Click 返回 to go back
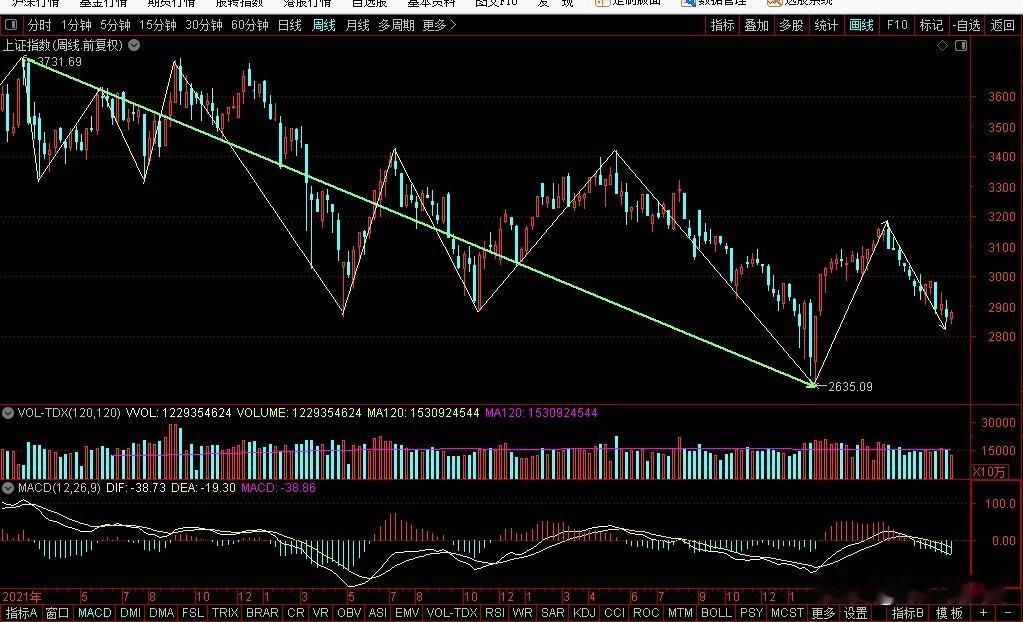Screen dimensions: 1023x622 point(1003,25)
